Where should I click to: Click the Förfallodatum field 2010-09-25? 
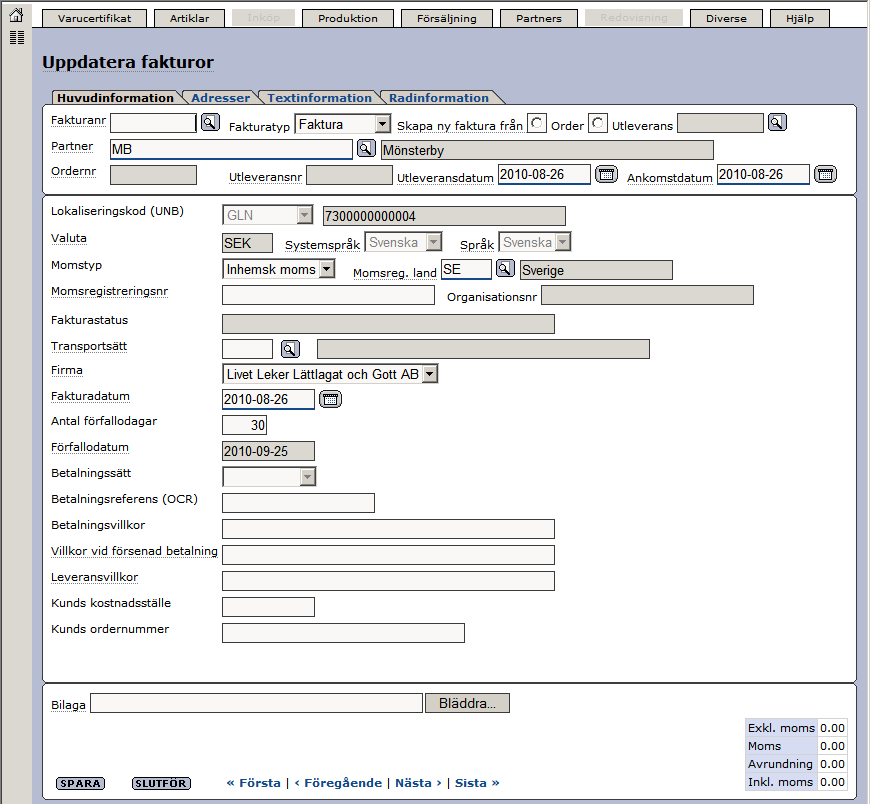click(268, 451)
